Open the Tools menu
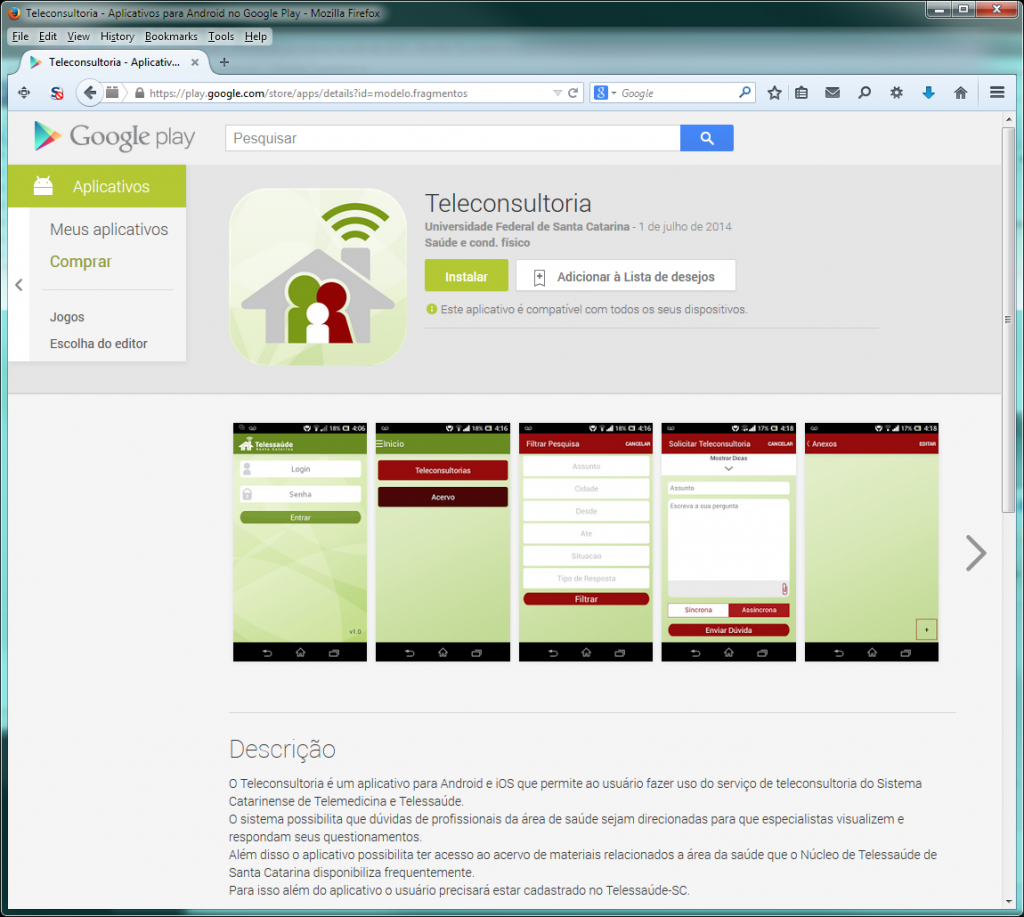 click(x=221, y=37)
